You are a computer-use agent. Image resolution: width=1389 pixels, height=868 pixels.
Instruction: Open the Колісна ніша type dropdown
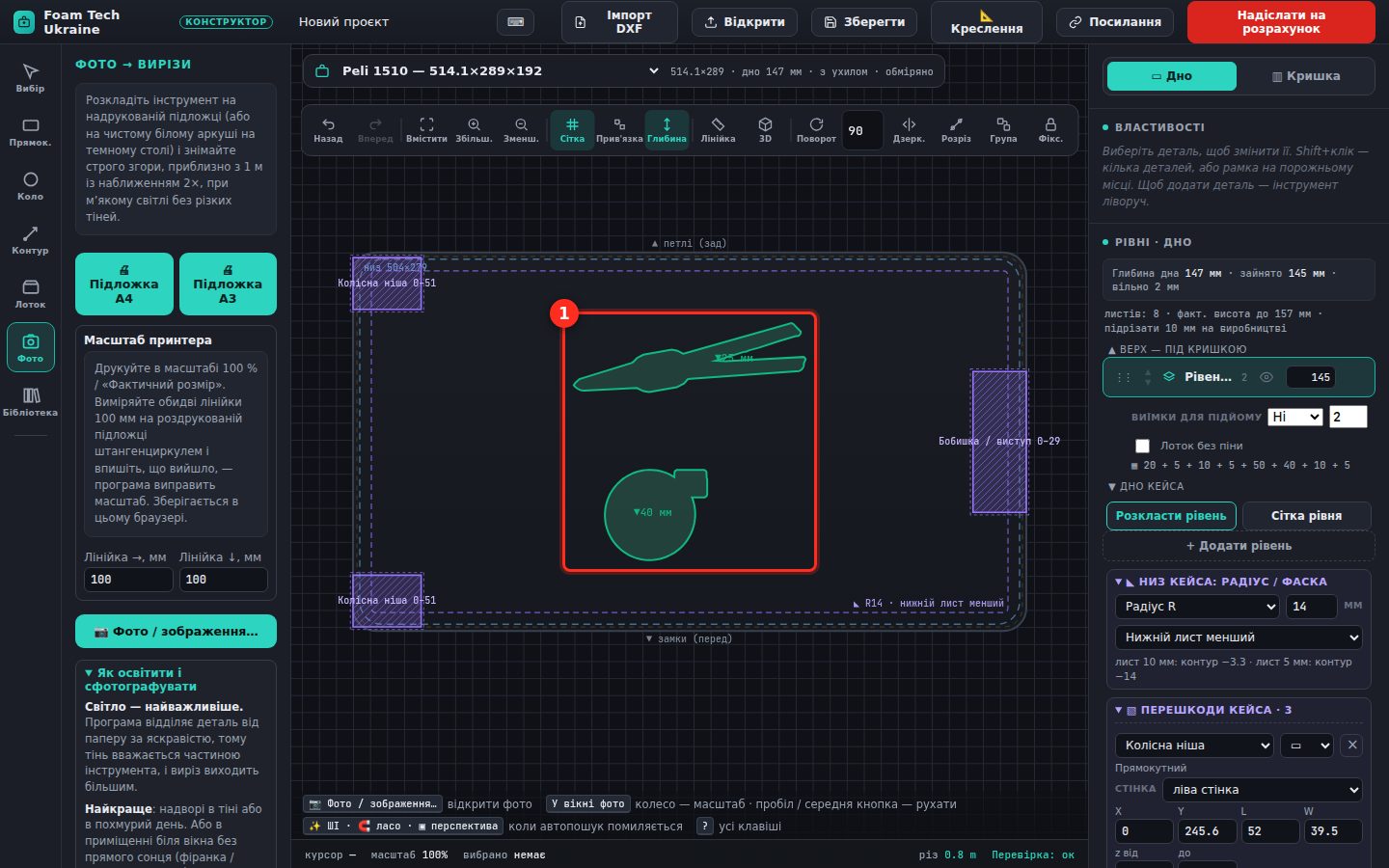tap(1194, 746)
